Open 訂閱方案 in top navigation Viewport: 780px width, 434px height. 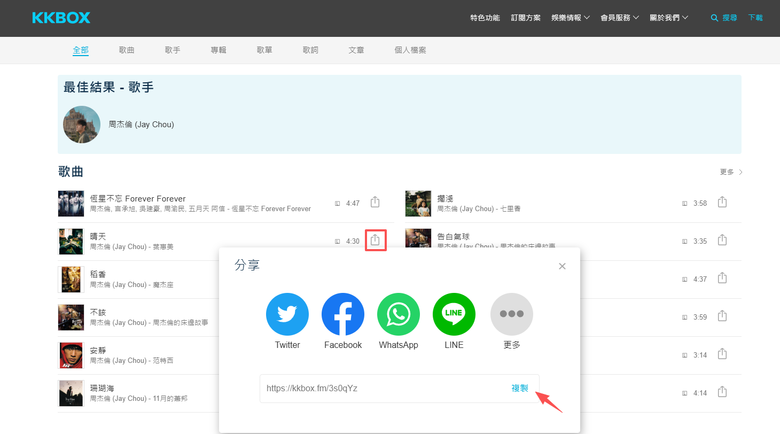[x=525, y=18]
